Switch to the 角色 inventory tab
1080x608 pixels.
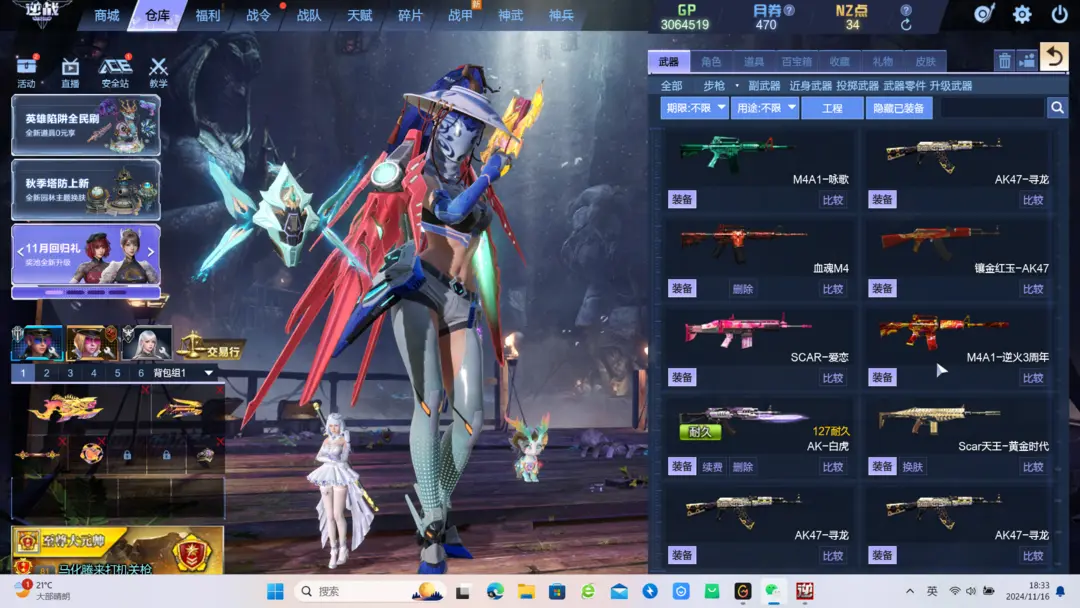click(x=712, y=61)
